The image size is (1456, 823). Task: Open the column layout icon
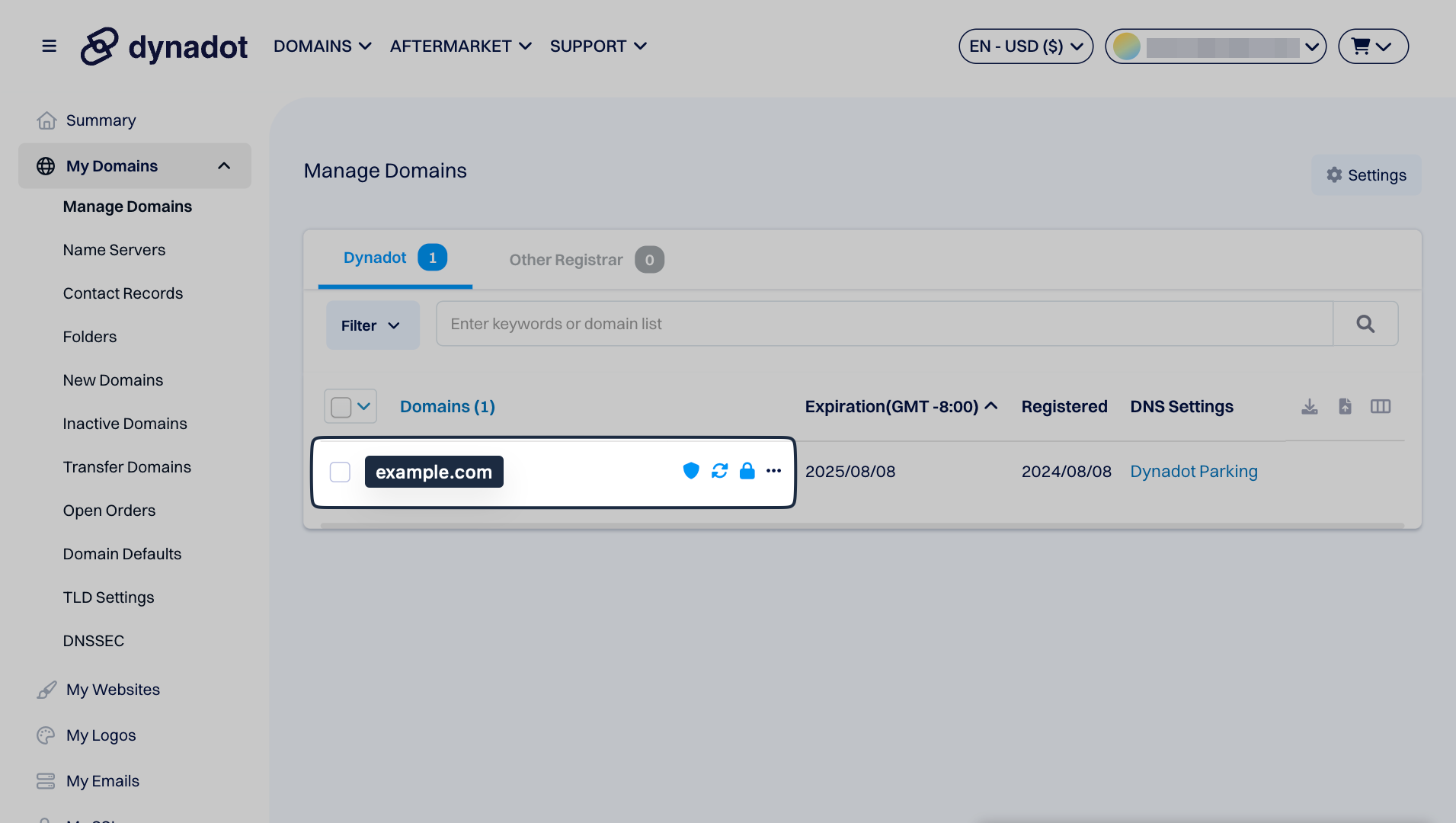coord(1381,407)
